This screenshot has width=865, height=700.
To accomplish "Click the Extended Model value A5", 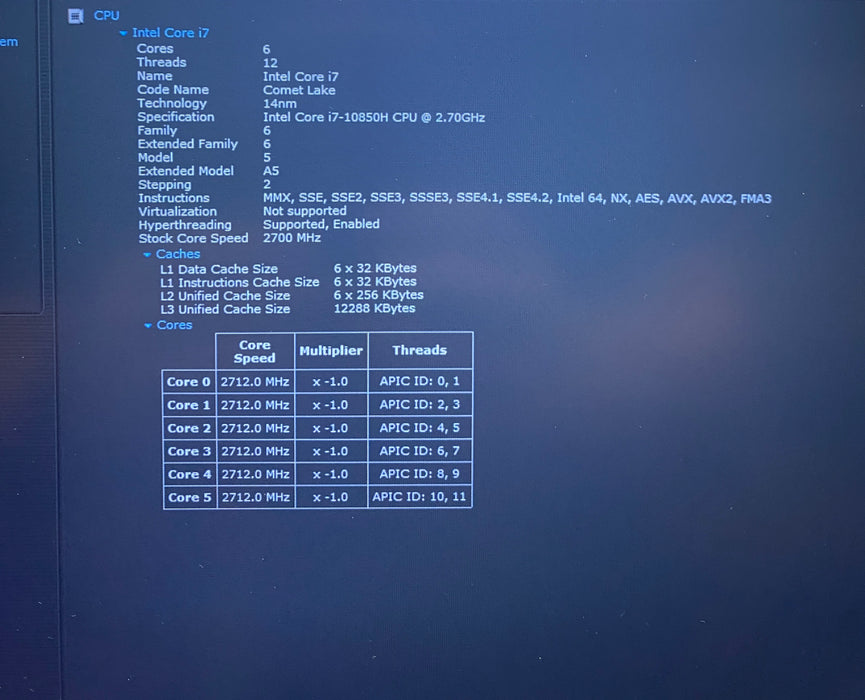I will [x=271, y=171].
